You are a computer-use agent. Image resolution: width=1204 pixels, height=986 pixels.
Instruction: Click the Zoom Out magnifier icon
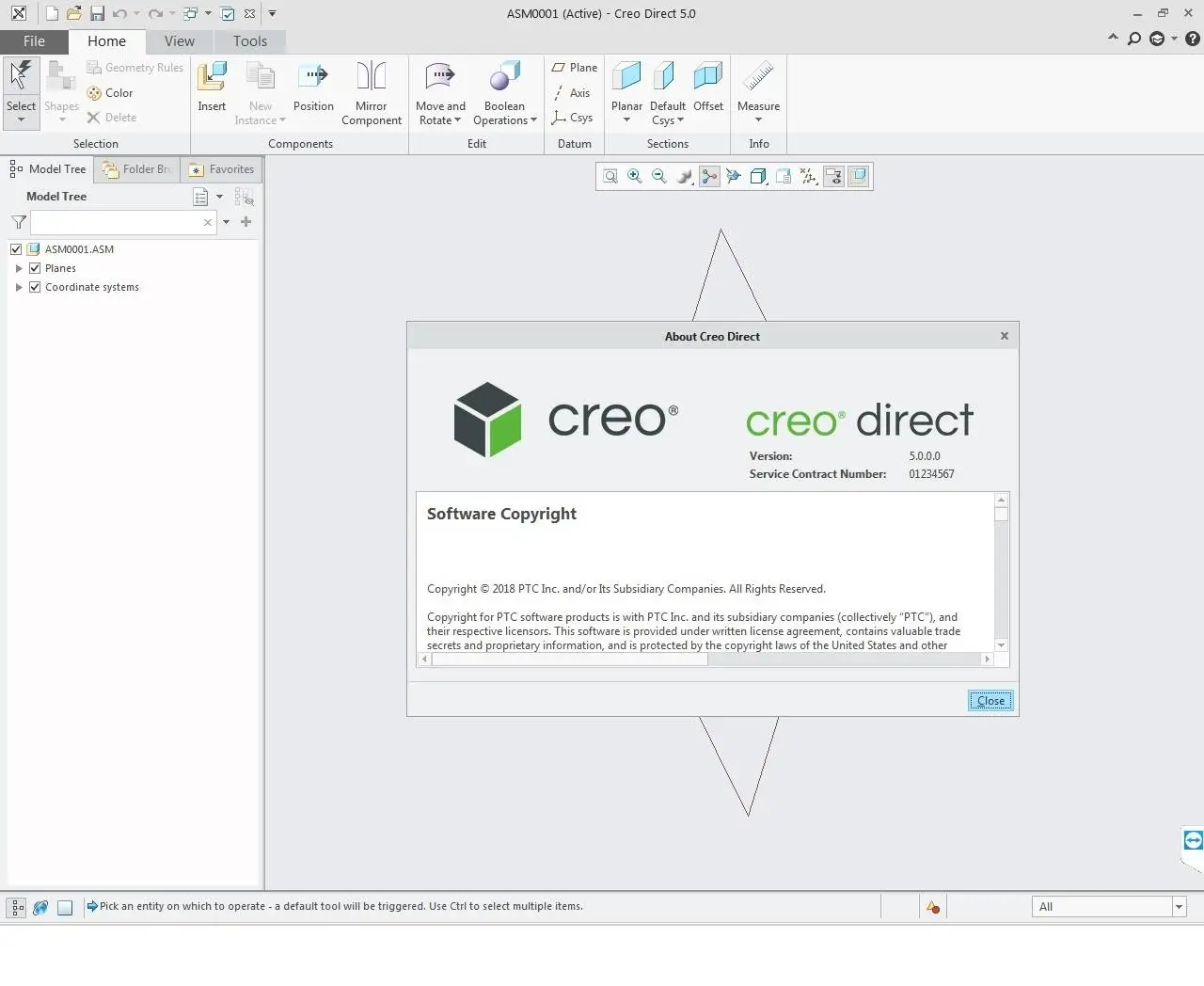pyautogui.click(x=659, y=176)
